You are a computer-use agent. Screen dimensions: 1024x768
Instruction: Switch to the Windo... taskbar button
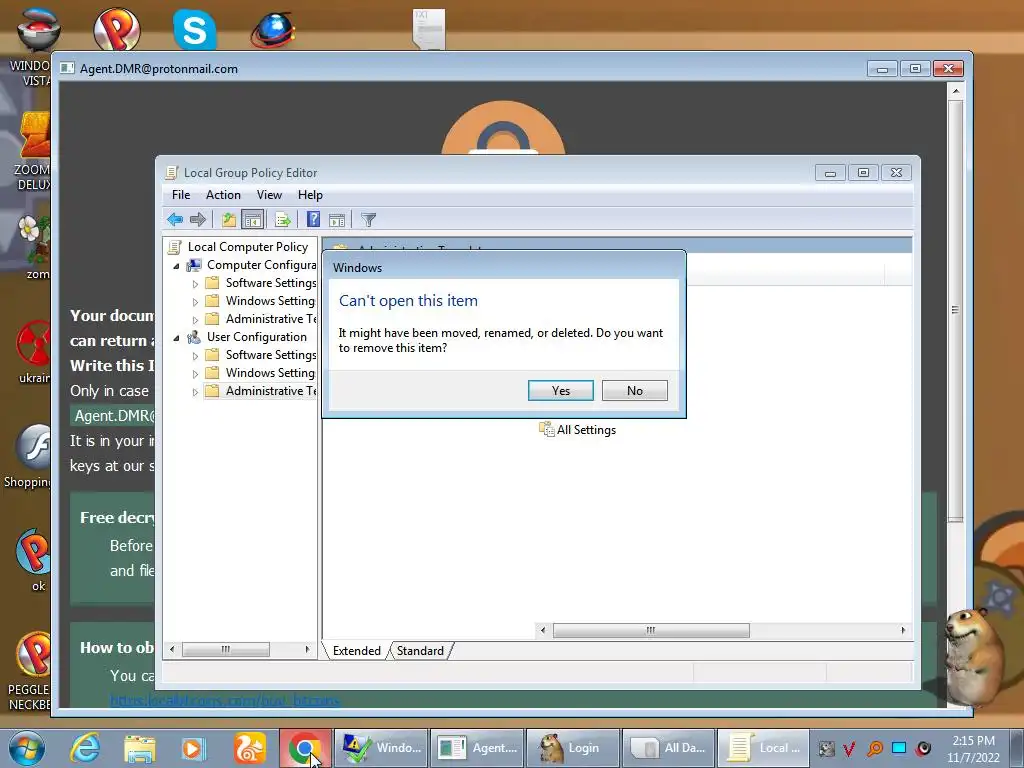coord(381,748)
